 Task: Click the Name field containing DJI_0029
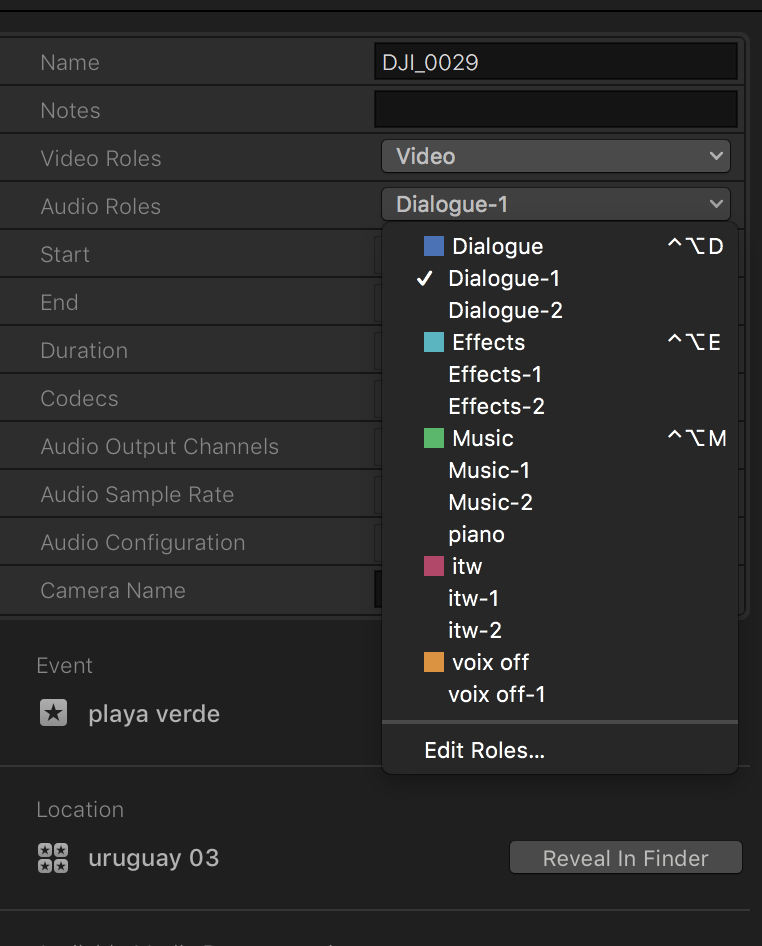555,62
